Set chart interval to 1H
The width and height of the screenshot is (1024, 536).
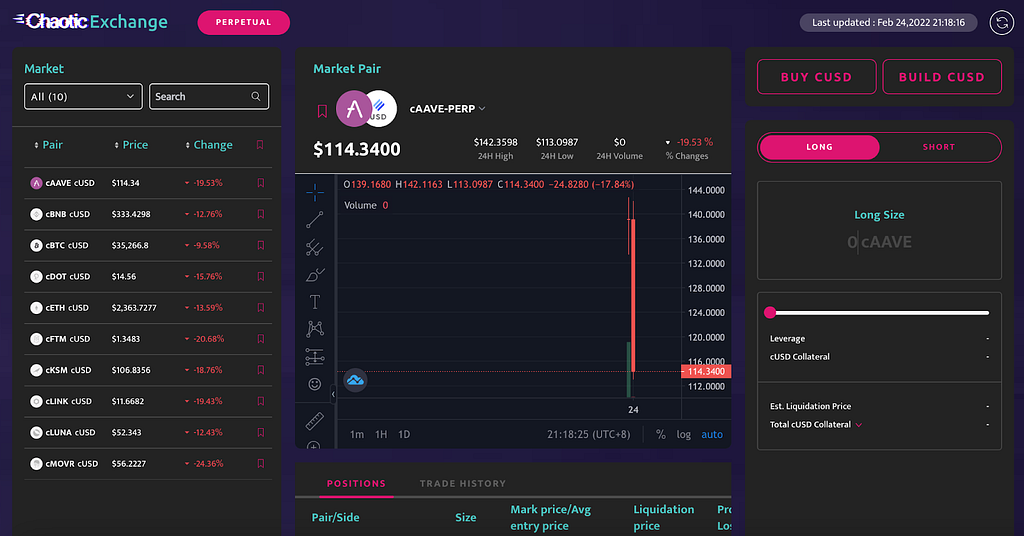[x=381, y=435]
